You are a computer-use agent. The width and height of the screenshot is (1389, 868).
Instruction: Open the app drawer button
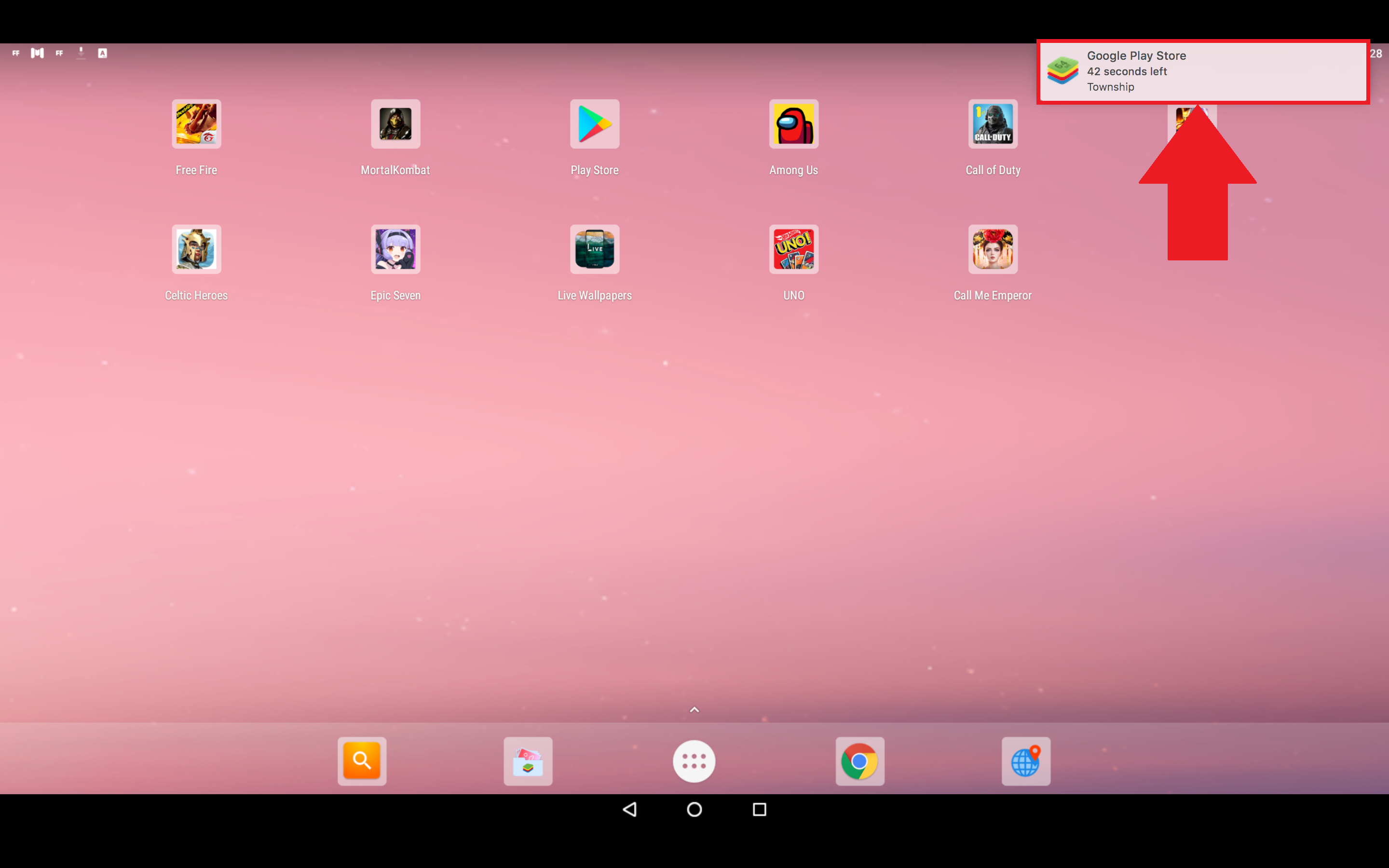click(694, 760)
